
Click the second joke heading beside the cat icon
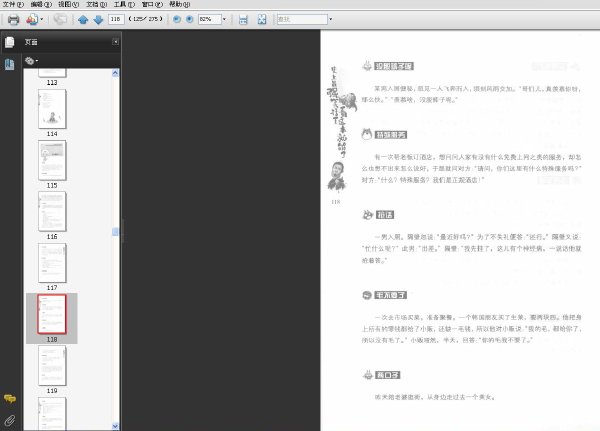click(x=391, y=135)
